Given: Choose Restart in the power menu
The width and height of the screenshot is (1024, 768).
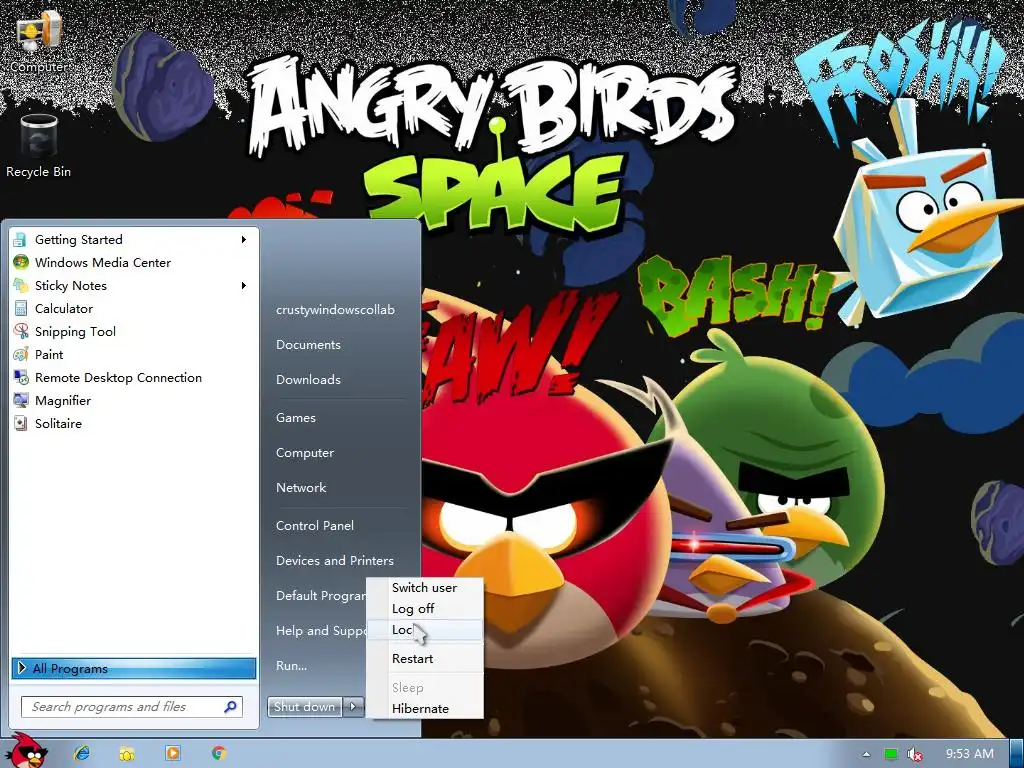Looking at the screenshot, I should coord(424,658).
